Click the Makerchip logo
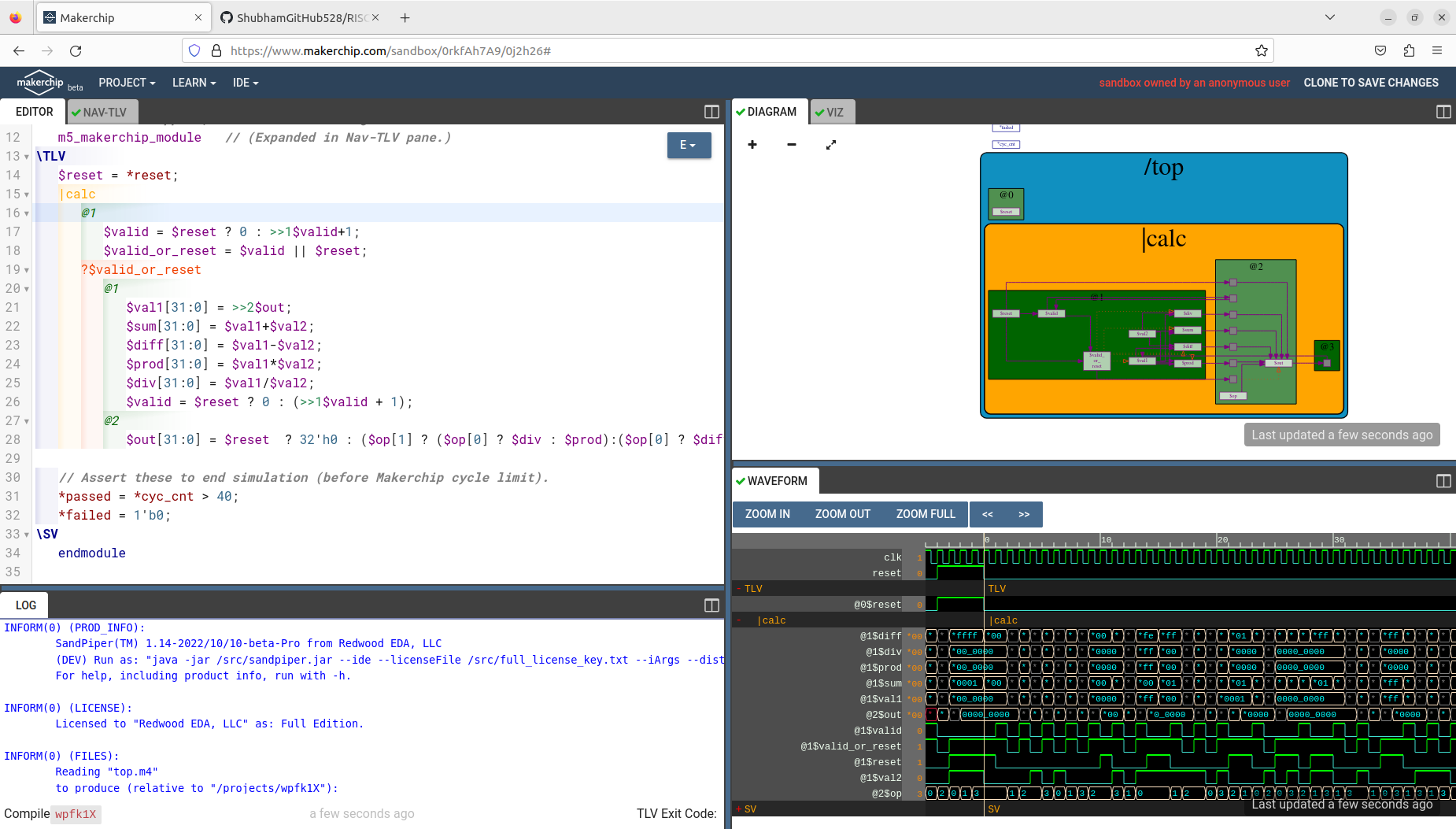The width and height of the screenshot is (1456, 829). pyautogui.click(x=40, y=82)
